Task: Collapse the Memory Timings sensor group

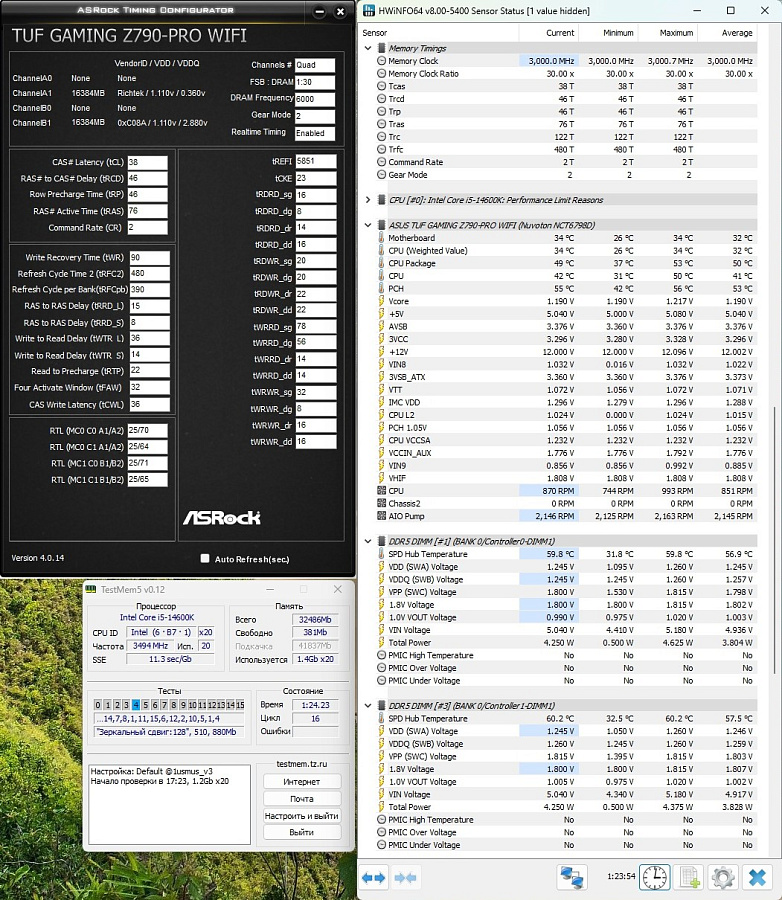Action: (x=368, y=48)
